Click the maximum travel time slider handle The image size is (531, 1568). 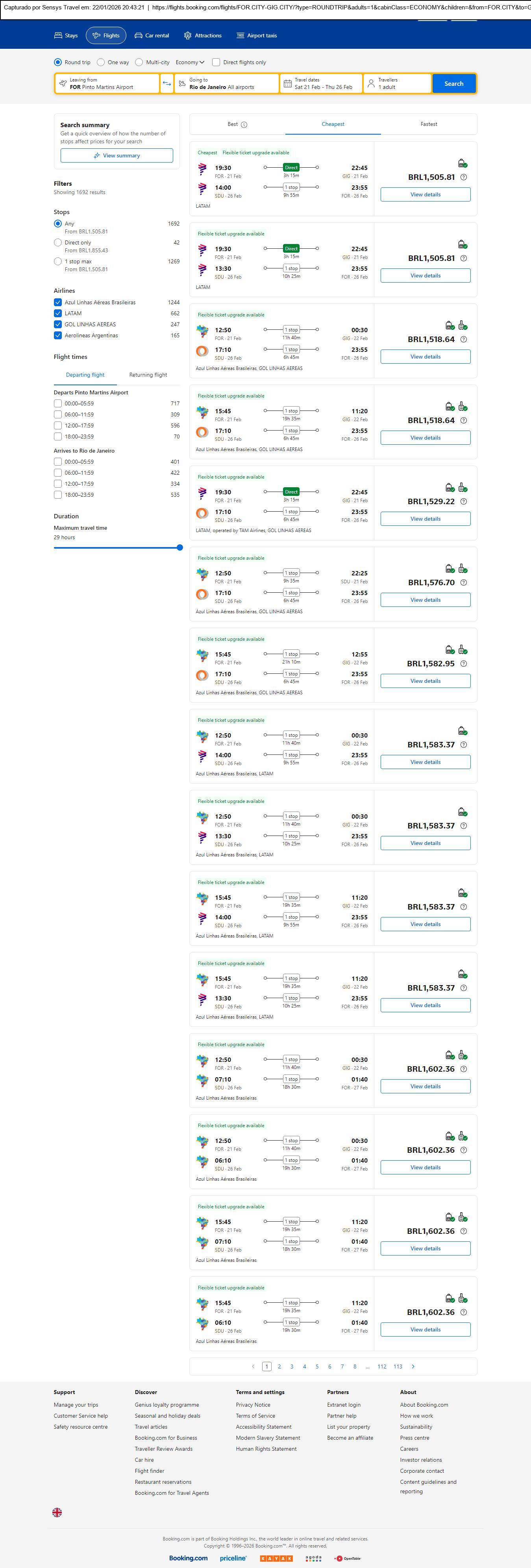point(179,548)
